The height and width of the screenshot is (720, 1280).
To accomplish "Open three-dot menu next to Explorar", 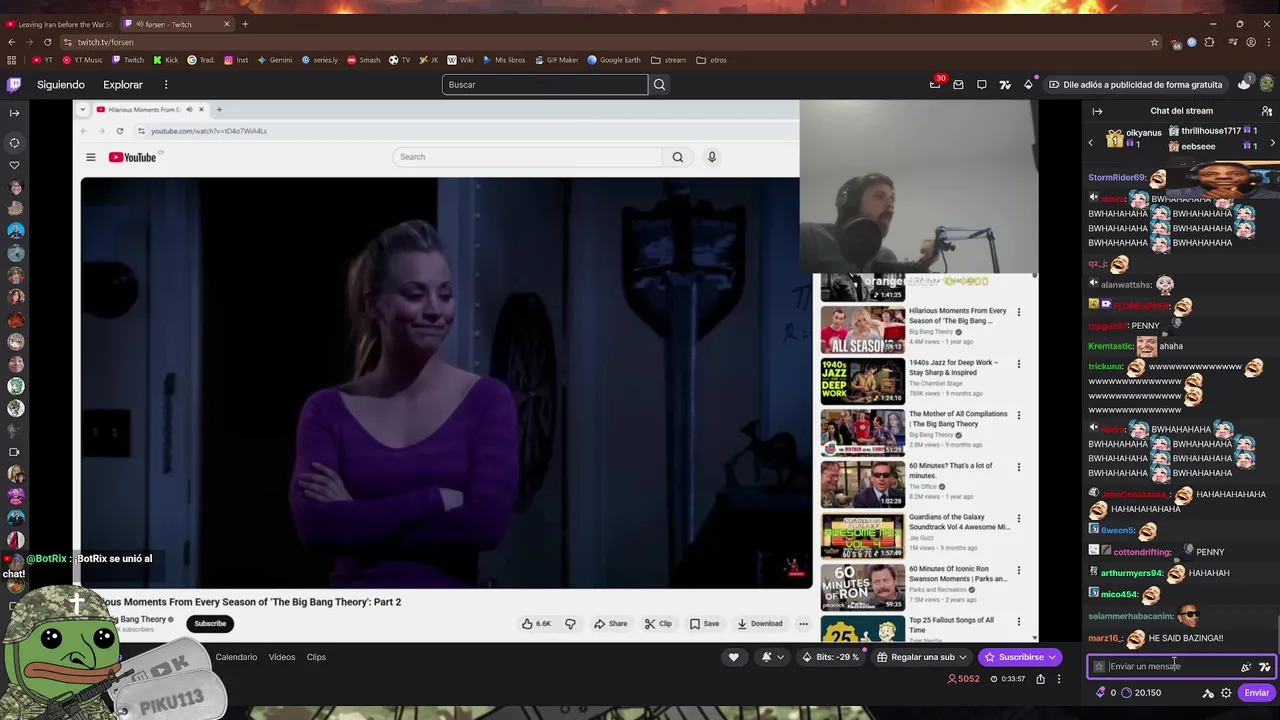I will coord(166,85).
